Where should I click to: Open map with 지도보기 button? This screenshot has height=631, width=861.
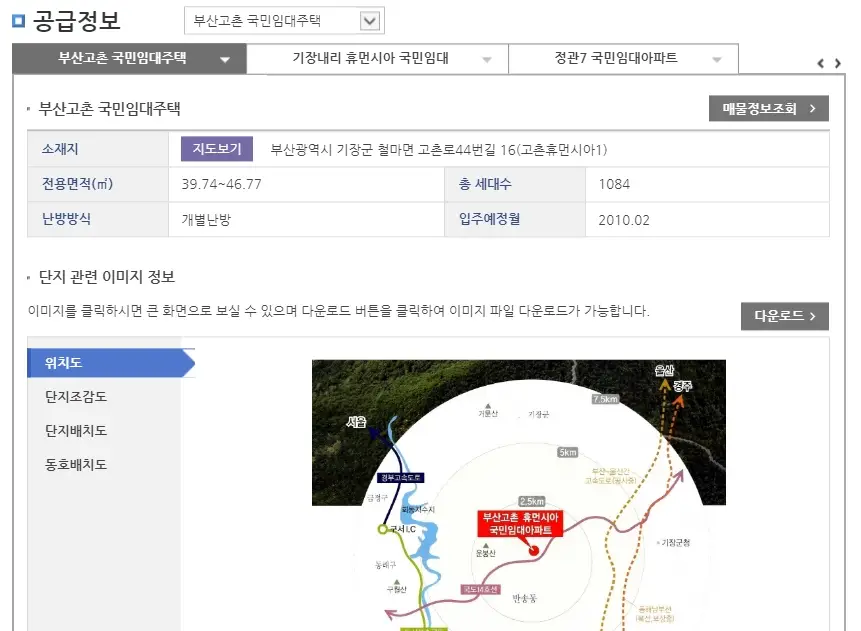217,149
